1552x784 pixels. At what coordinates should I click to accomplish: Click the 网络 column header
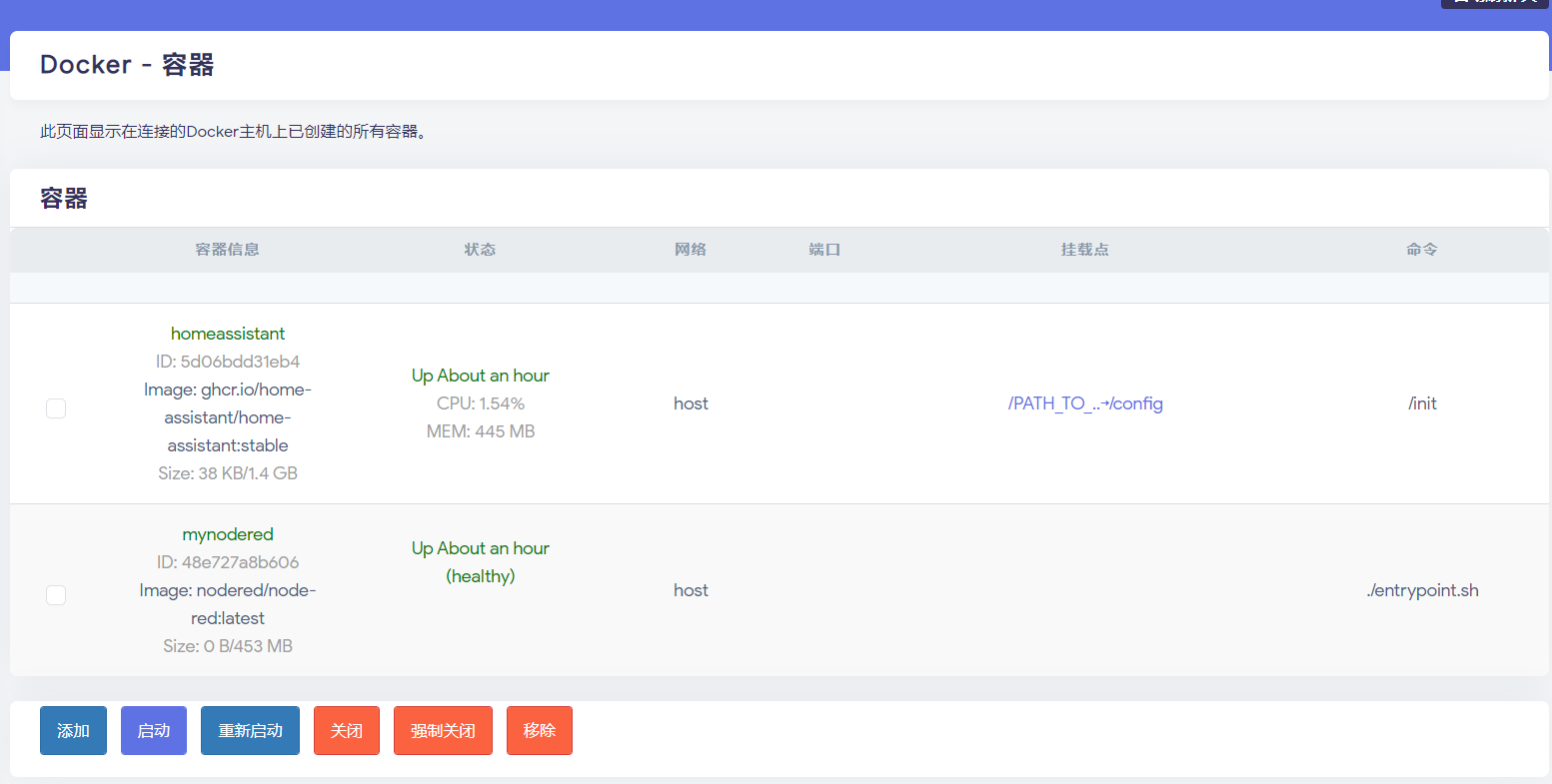691,249
